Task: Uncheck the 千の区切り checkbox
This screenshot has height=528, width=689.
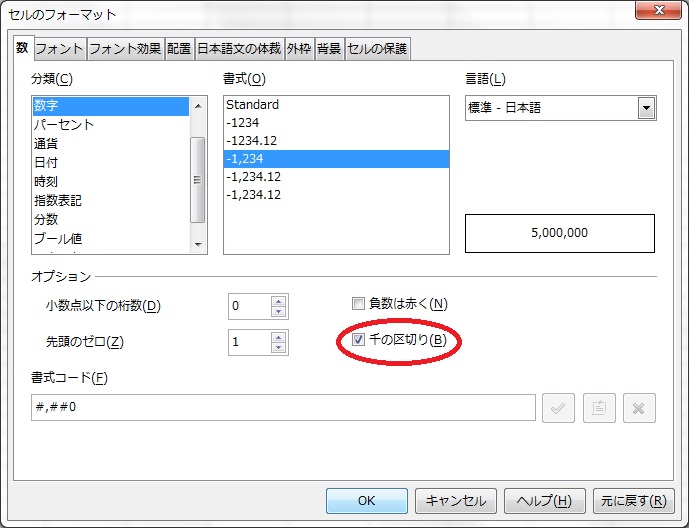Action: point(358,340)
